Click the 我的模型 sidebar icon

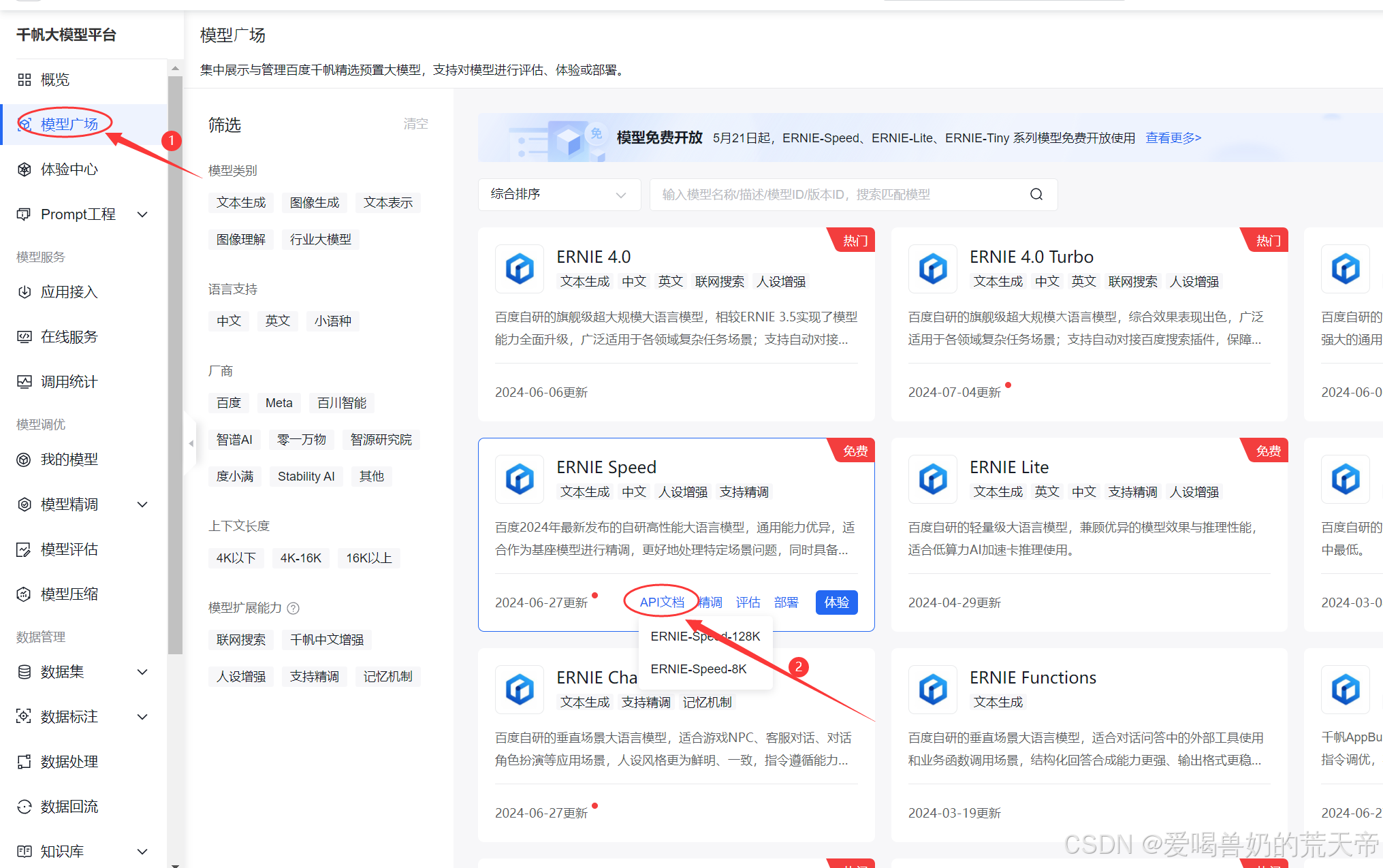[25, 460]
